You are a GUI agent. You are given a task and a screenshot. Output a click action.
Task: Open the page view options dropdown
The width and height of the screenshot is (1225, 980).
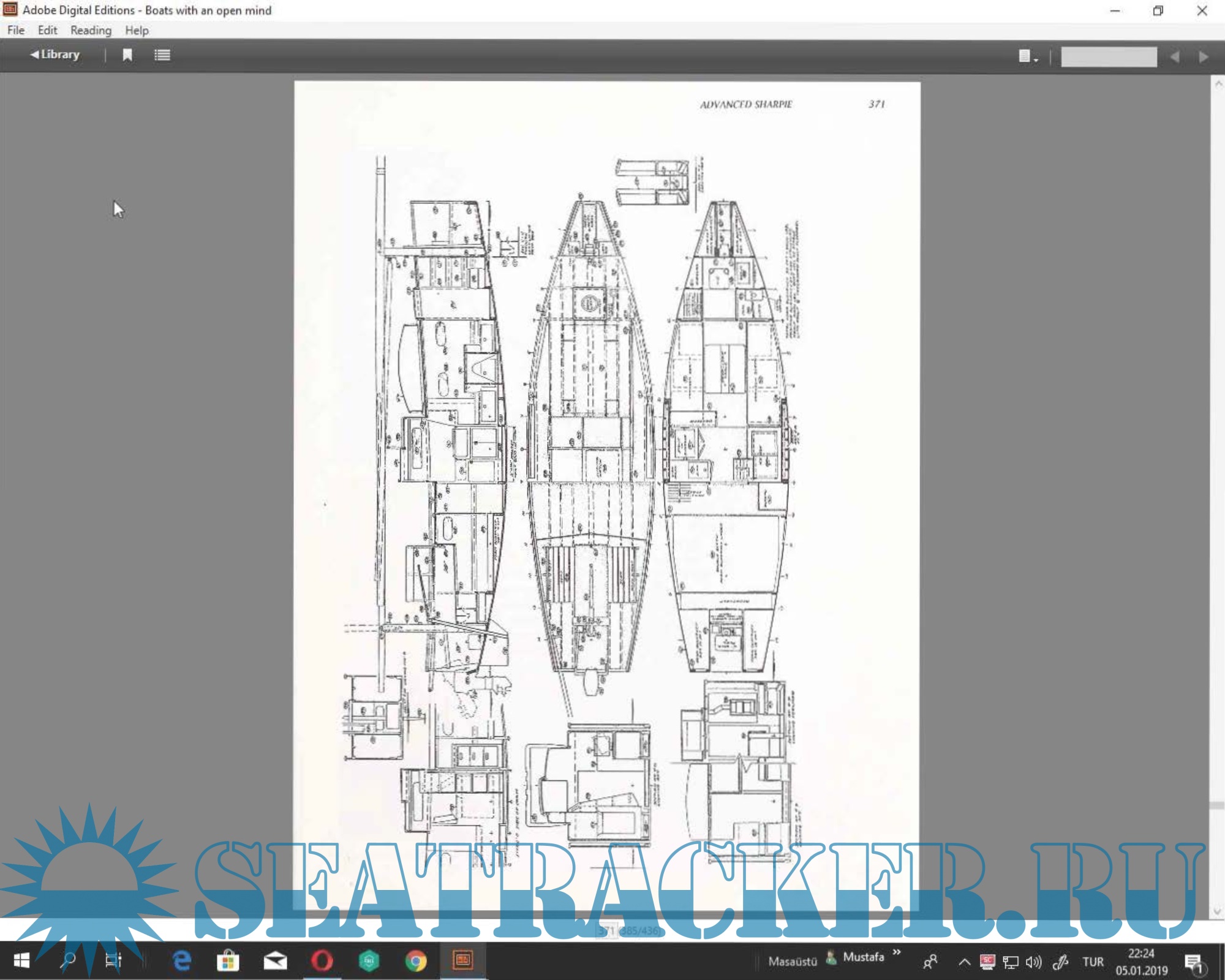pyautogui.click(x=1028, y=56)
